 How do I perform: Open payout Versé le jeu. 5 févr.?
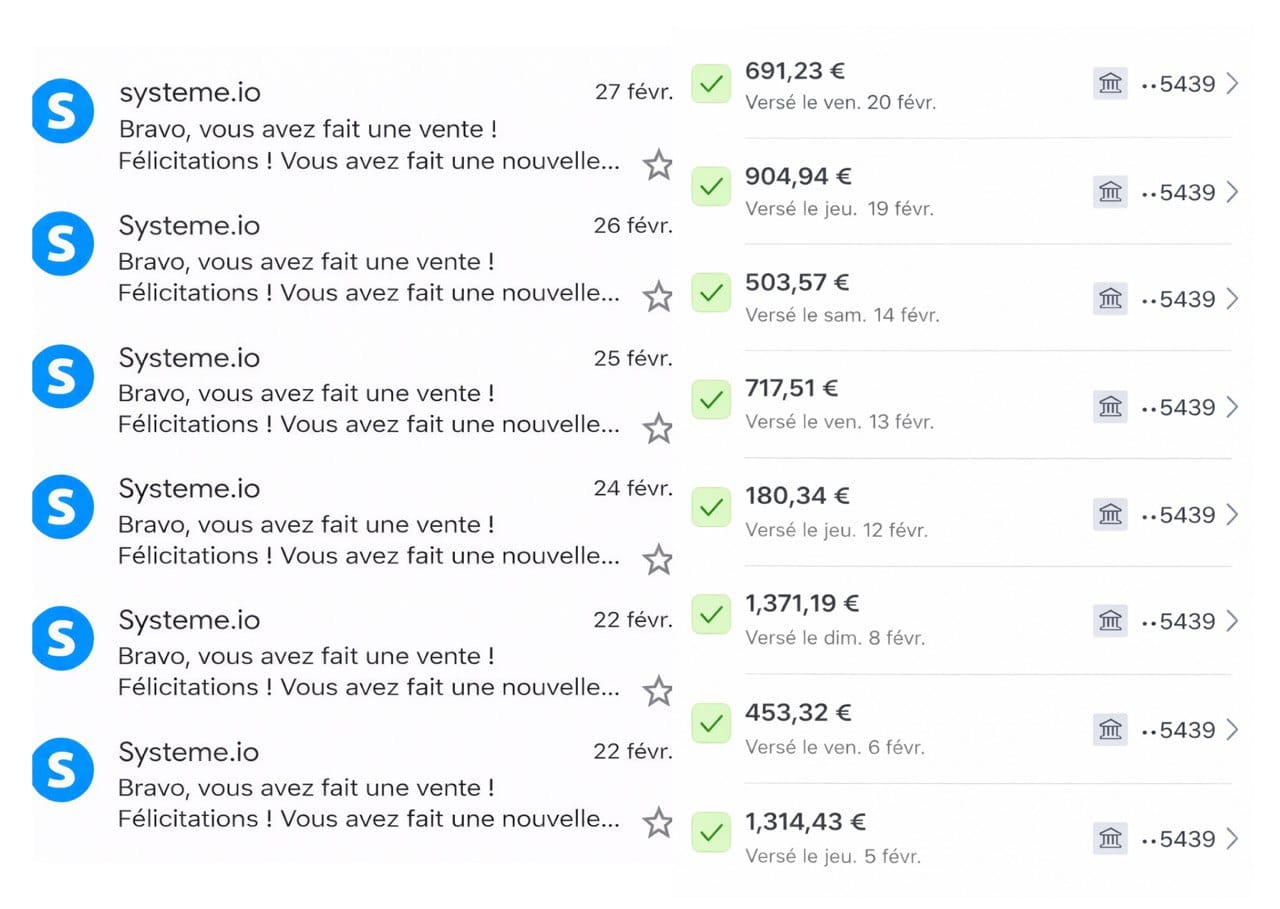pyautogui.click(x=832, y=856)
